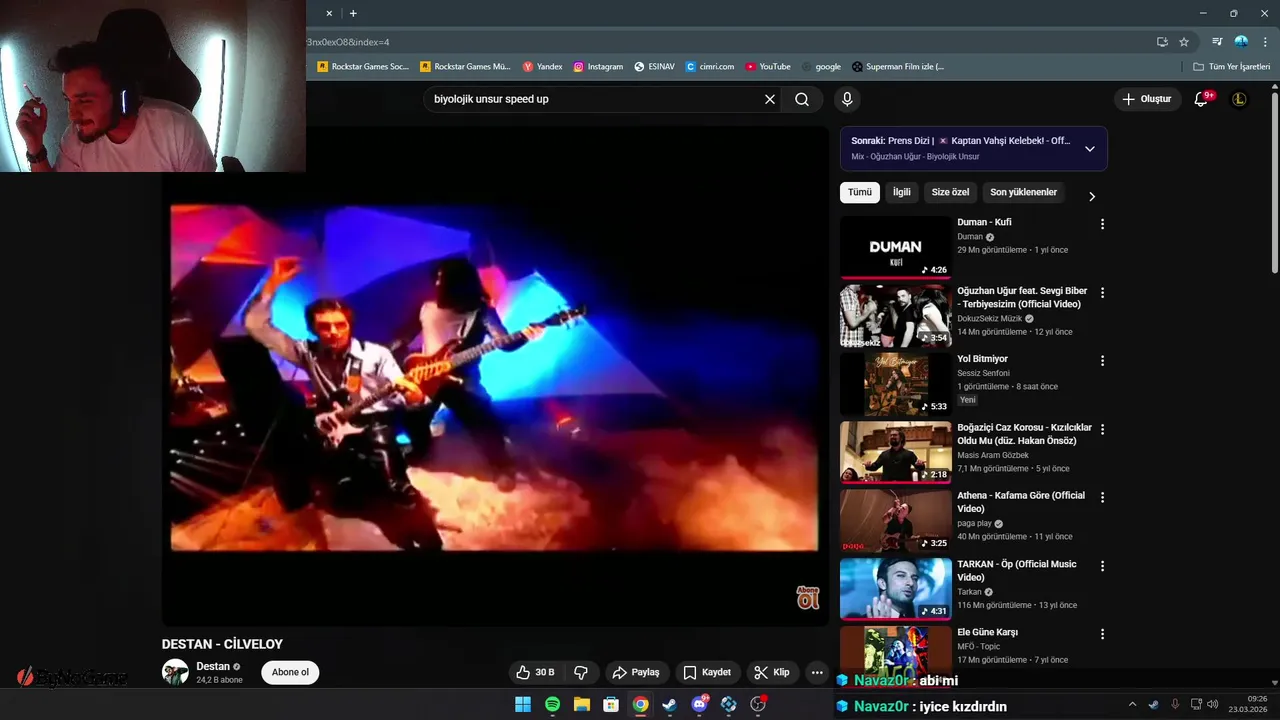Screen dimensions: 1280x720
Task: Open Duman - Kufi video thumbnail
Action: tap(895, 247)
